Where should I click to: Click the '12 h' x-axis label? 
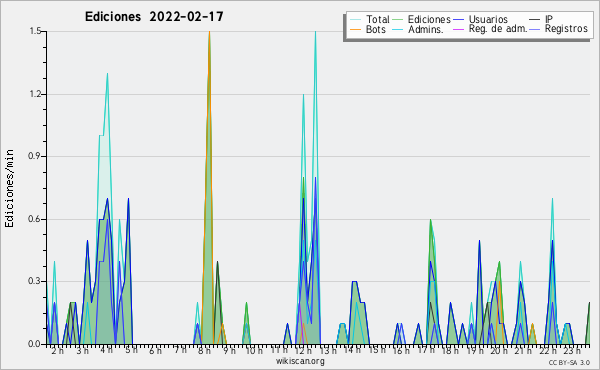(303, 351)
